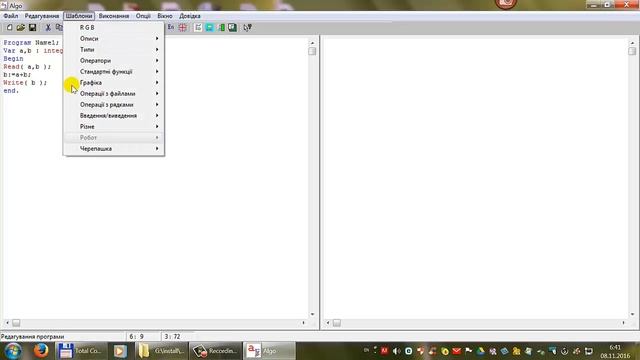Click the output pane scroll right arrow
This screenshot has height=360, width=640.
coord(623,323)
